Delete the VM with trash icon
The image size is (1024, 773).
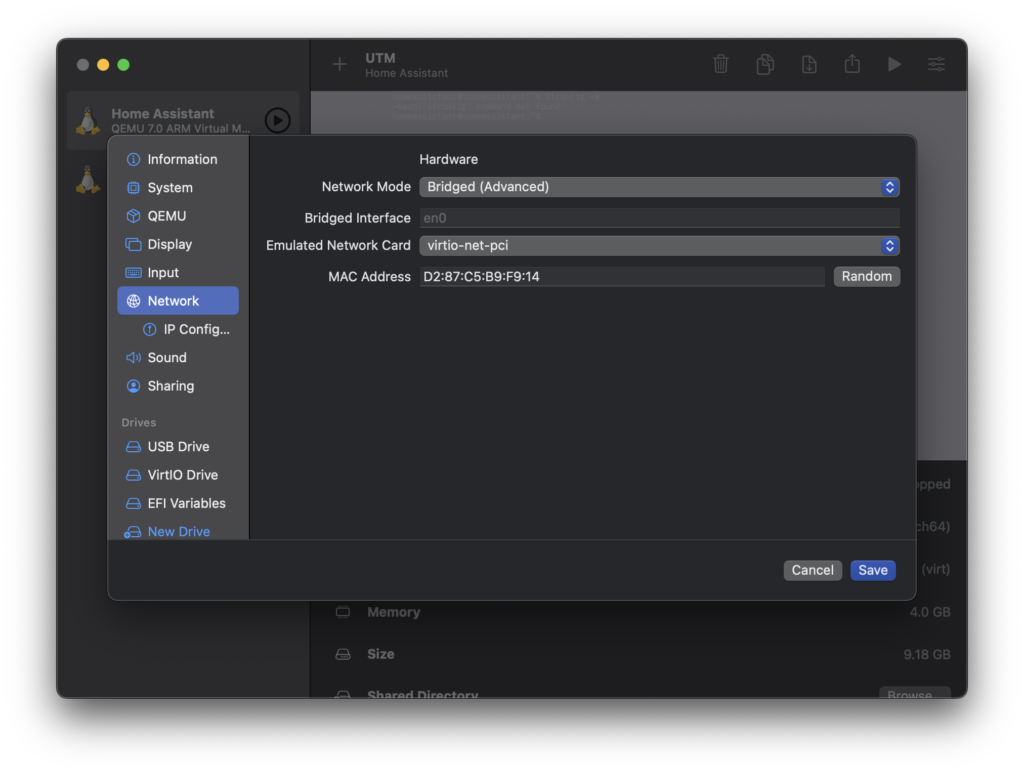[721, 64]
